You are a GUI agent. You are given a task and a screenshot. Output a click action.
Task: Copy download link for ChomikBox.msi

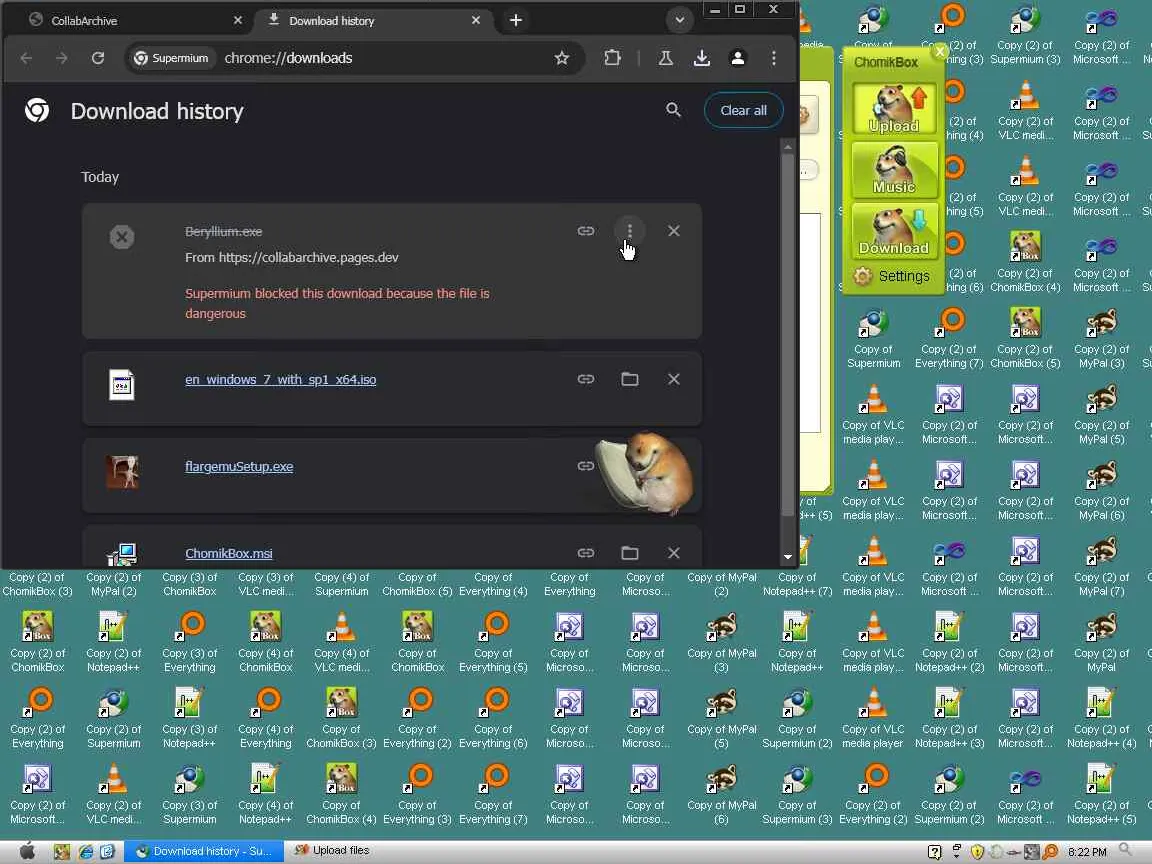[586, 552]
